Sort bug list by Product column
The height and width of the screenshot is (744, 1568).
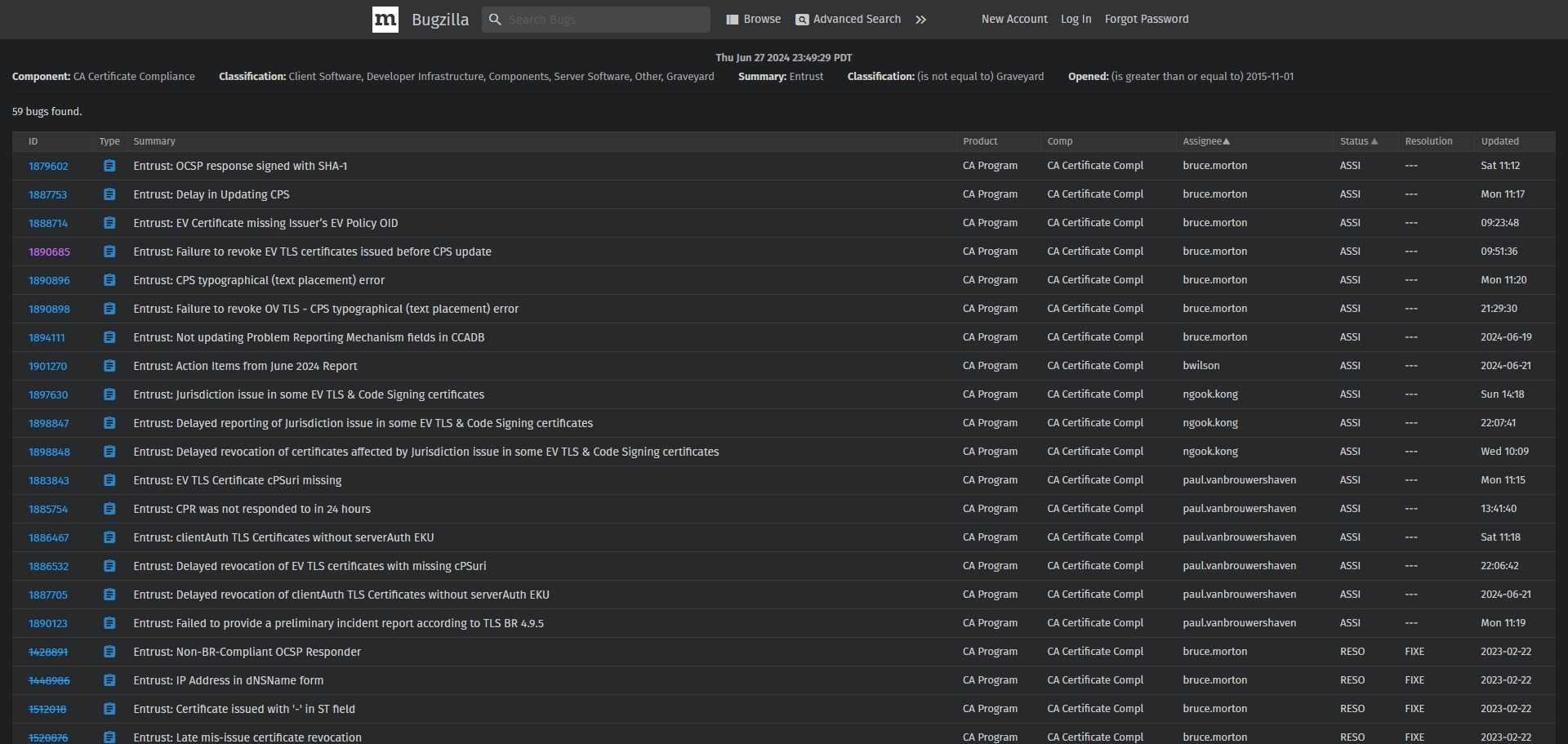[x=980, y=142]
